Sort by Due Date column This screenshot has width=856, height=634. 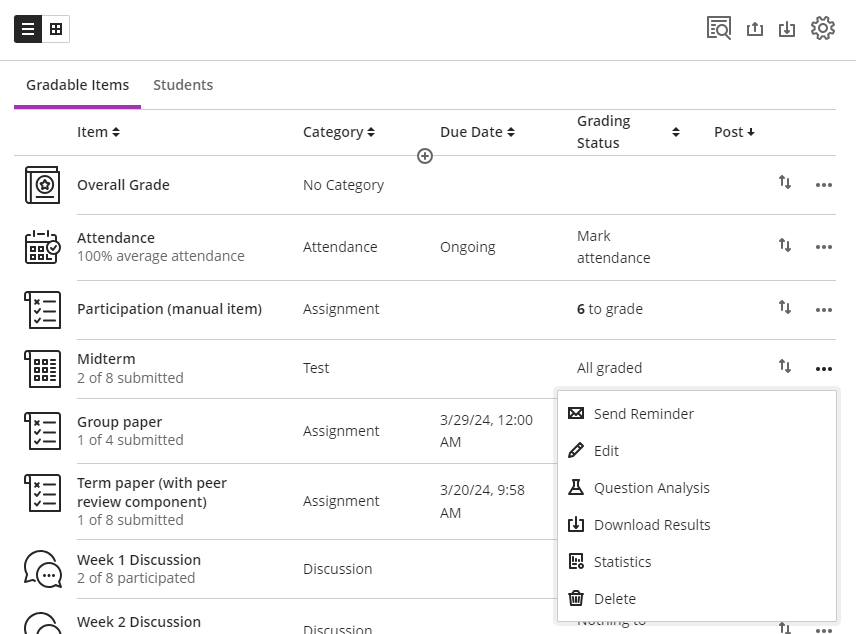point(477,132)
